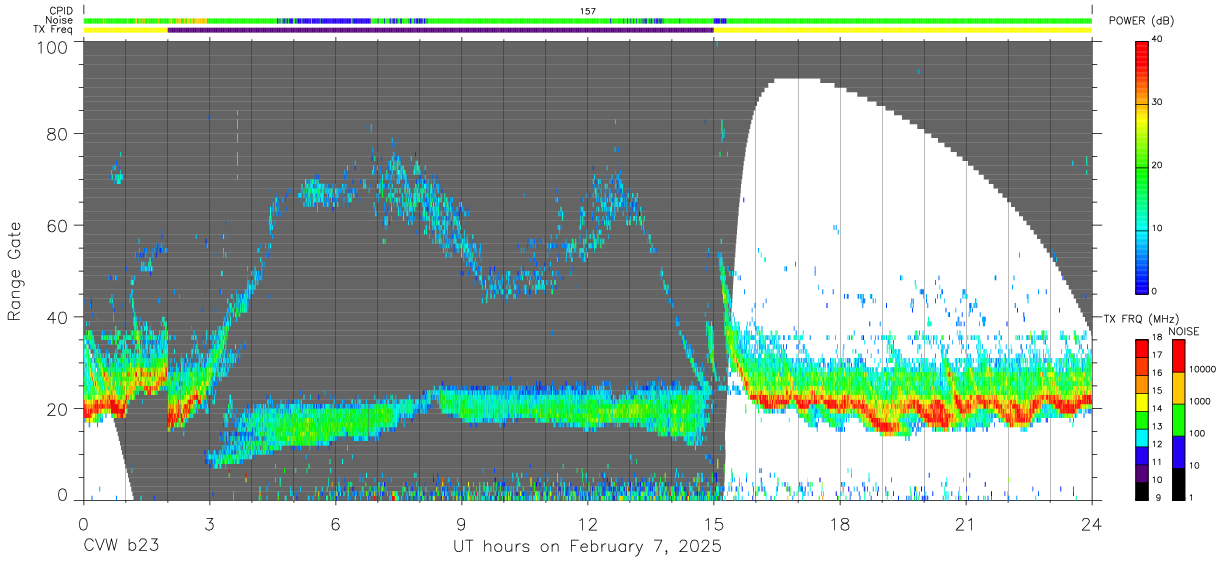Click the 'TX FRQ (MHz)' legend title
Screen dimensions: 1228x567
tap(1141, 318)
